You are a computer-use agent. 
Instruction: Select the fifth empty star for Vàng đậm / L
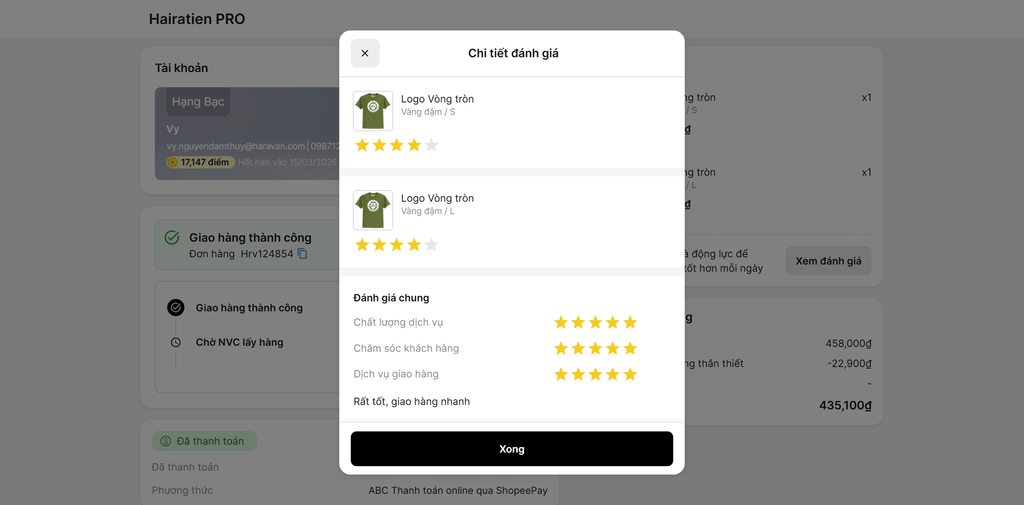431,245
